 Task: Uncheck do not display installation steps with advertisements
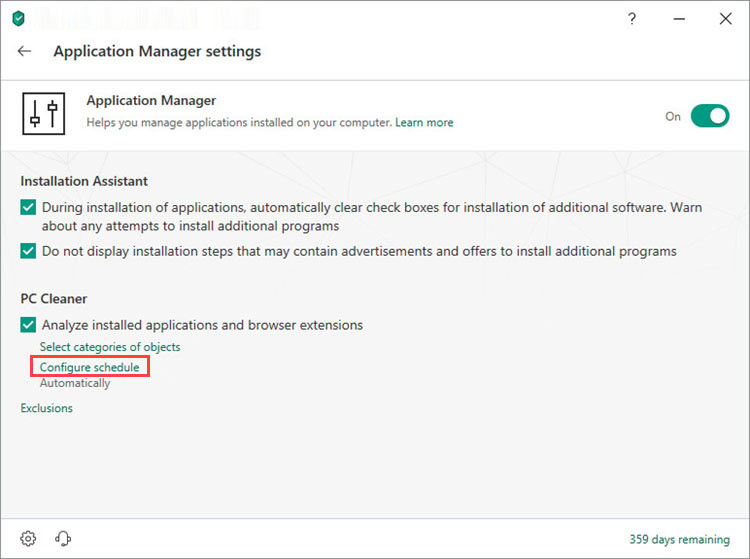click(28, 251)
